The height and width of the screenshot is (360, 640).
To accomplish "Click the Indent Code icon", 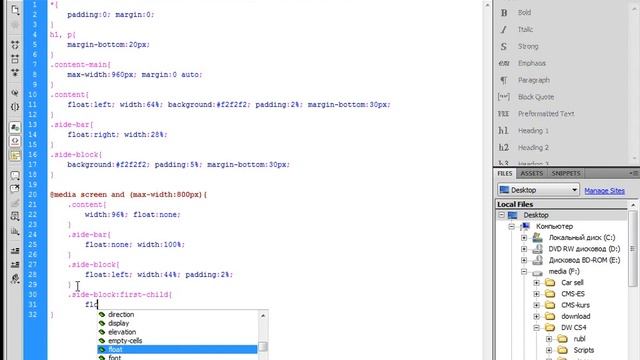I will (x=15, y=251).
